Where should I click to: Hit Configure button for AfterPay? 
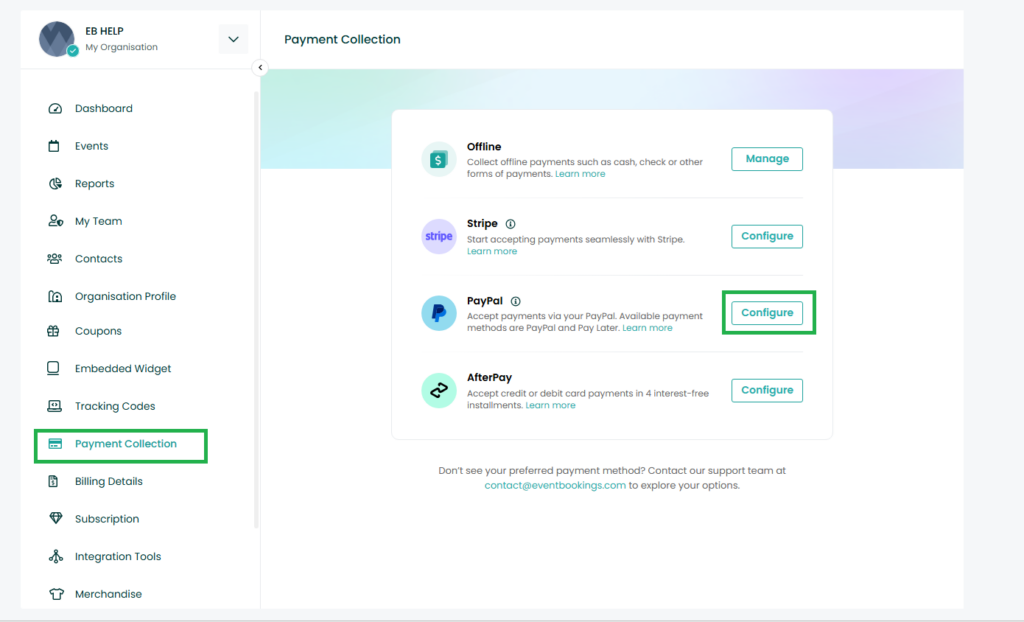tap(767, 390)
